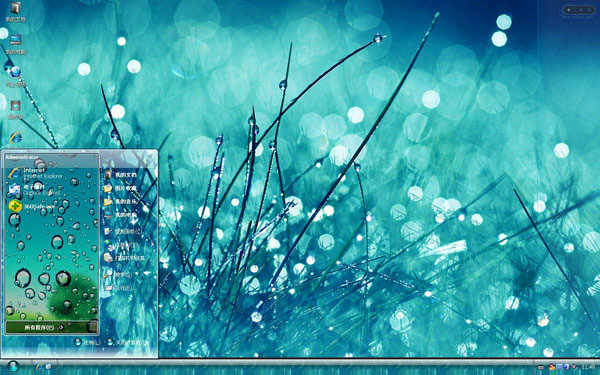Image resolution: width=600 pixels, height=375 pixels.
Task: Open the control panel item in Start menu
Action: pyautogui.click(x=123, y=232)
